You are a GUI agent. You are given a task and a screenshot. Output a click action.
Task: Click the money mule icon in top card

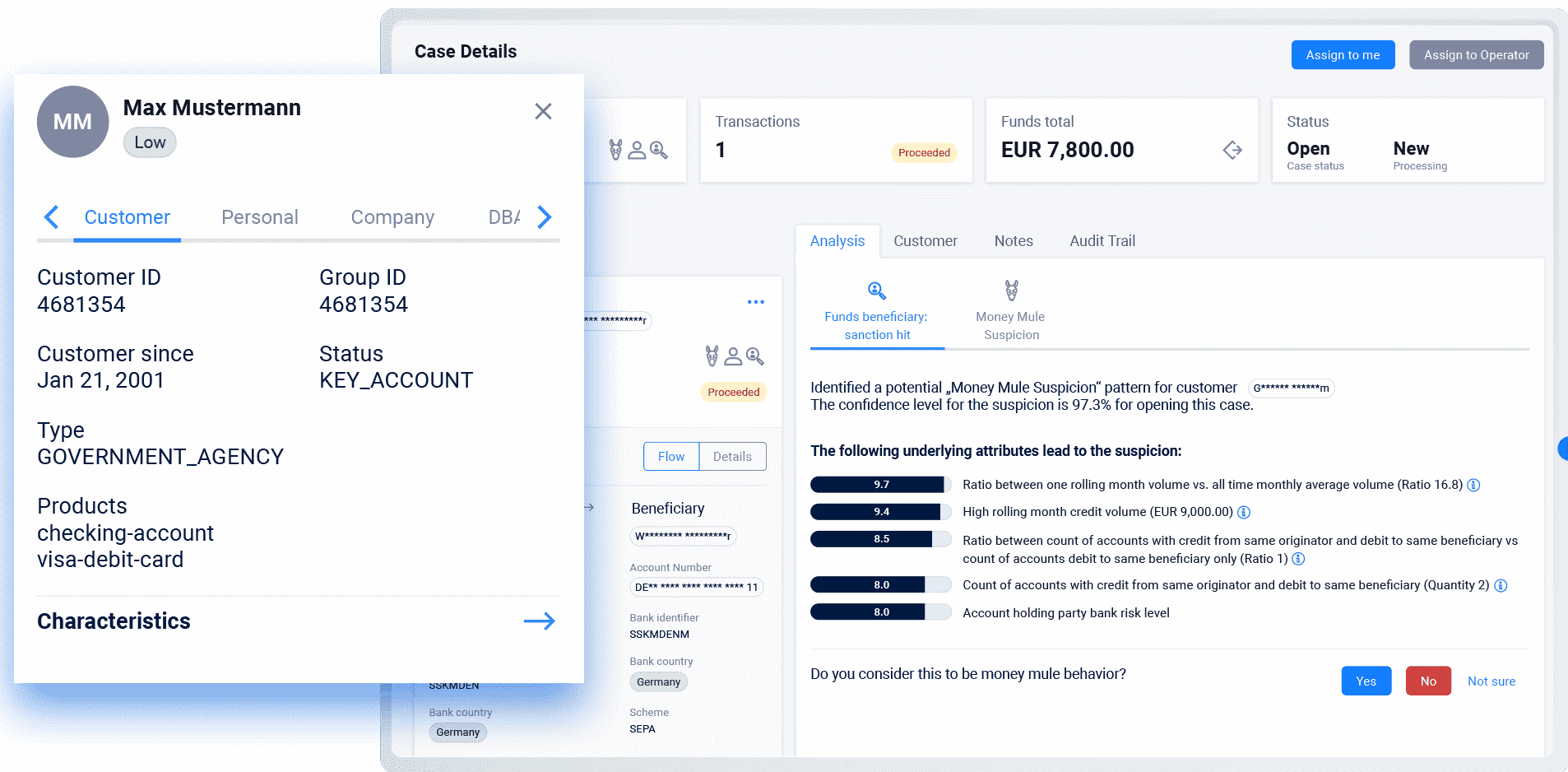click(615, 150)
